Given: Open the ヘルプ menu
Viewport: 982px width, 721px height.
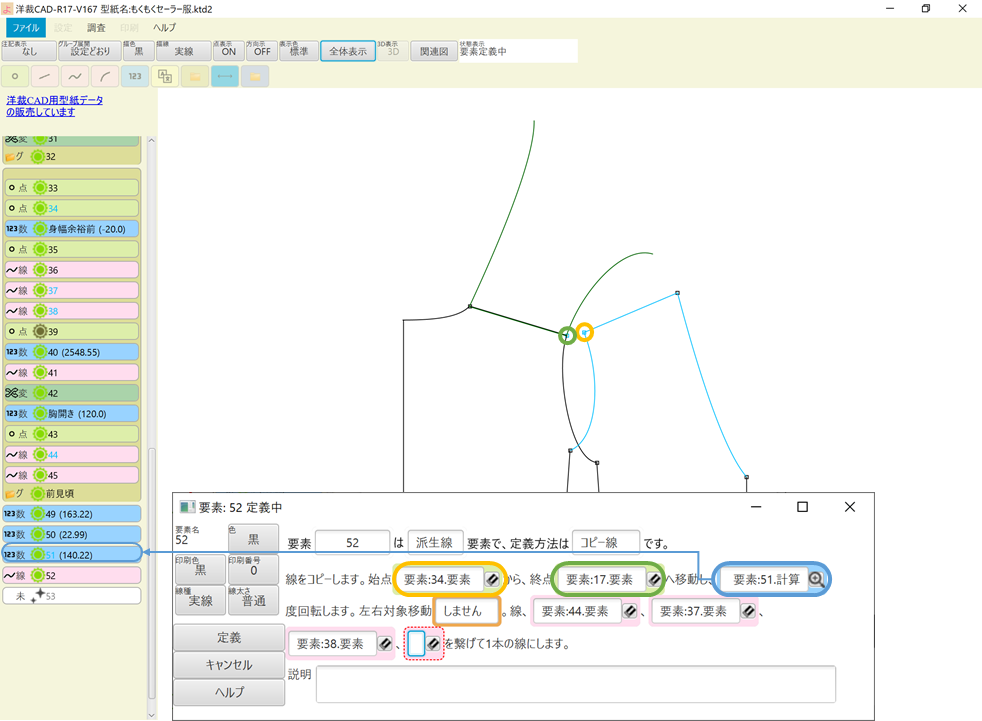Looking at the screenshot, I should click(x=163, y=27).
